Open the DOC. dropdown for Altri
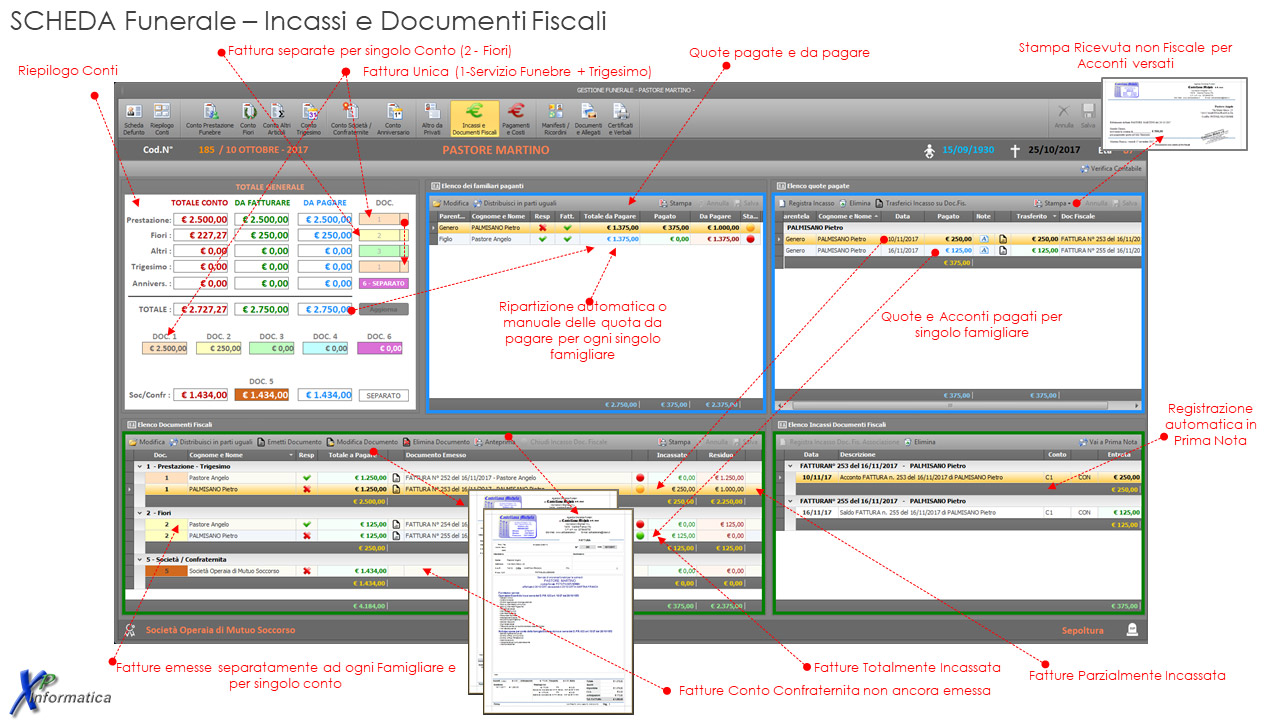 coord(404,251)
